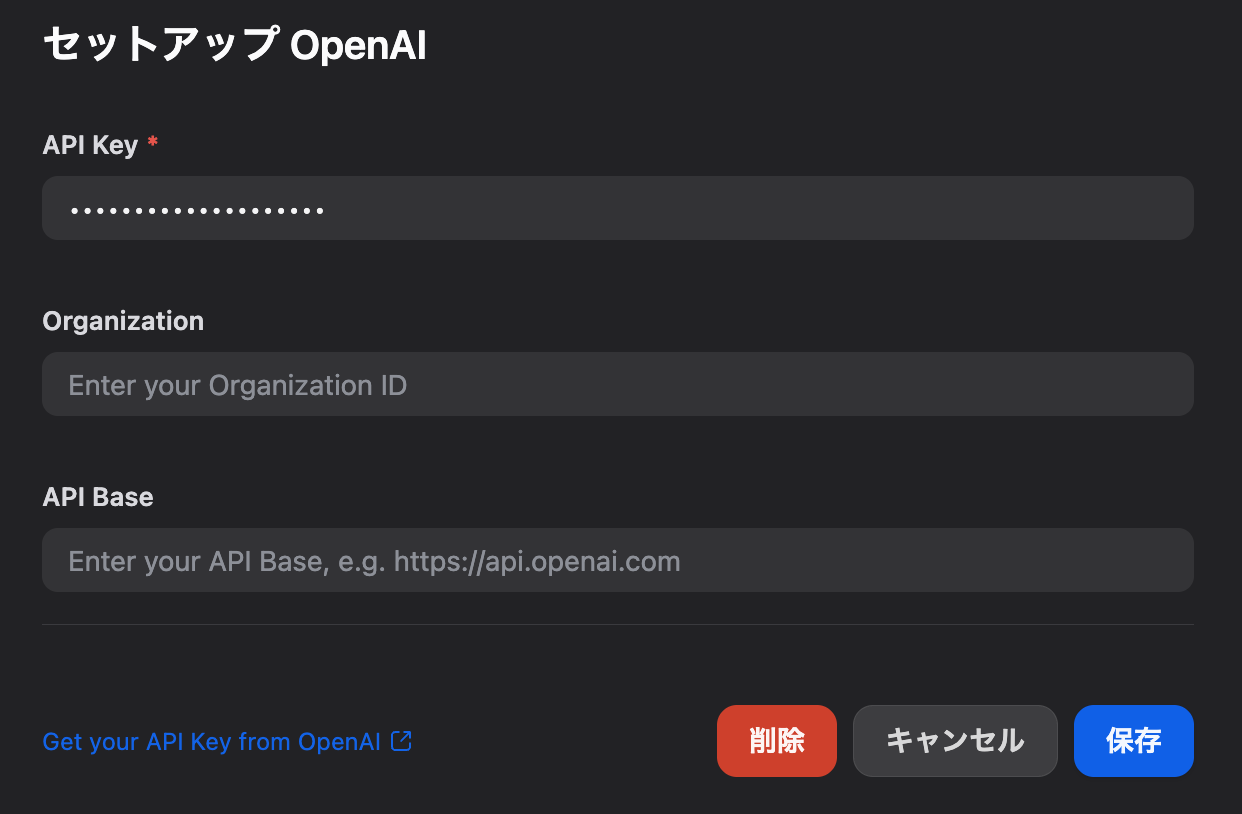Click the horizontal divider line above the buttons
This screenshot has height=814, width=1242.
coord(618,625)
